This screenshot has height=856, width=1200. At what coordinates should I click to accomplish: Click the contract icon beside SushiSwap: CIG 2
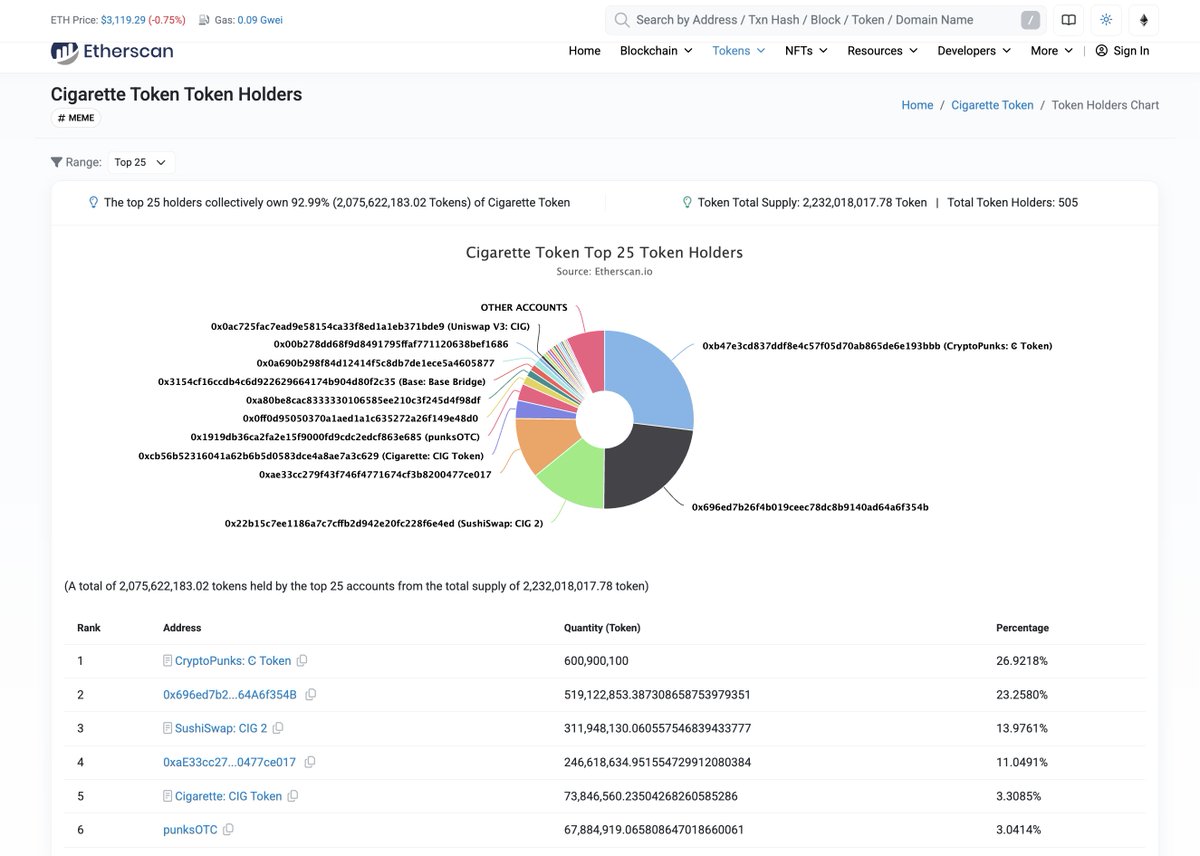pos(168,729)
